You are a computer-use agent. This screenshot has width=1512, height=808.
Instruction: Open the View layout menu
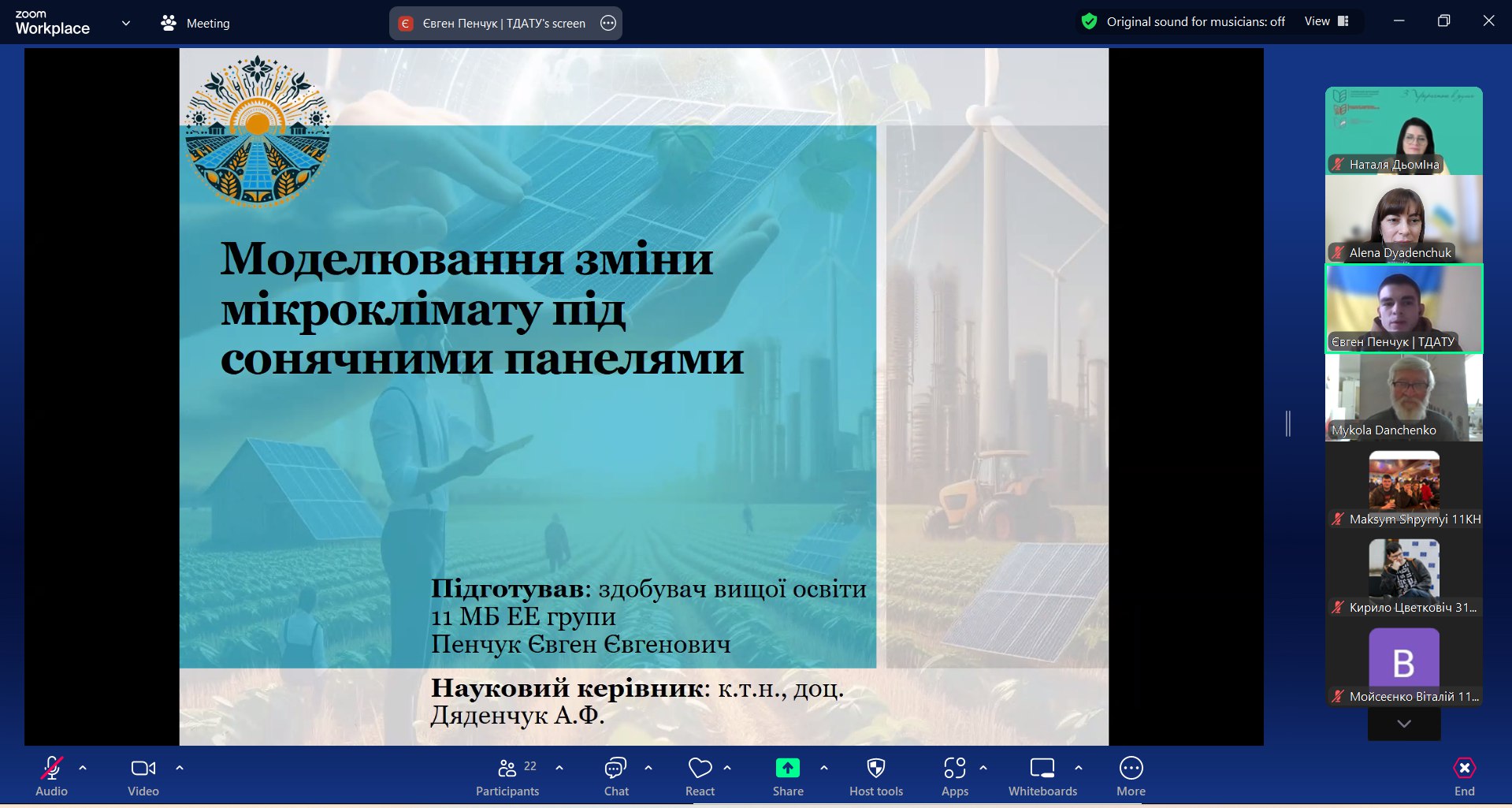point(1326,21)
